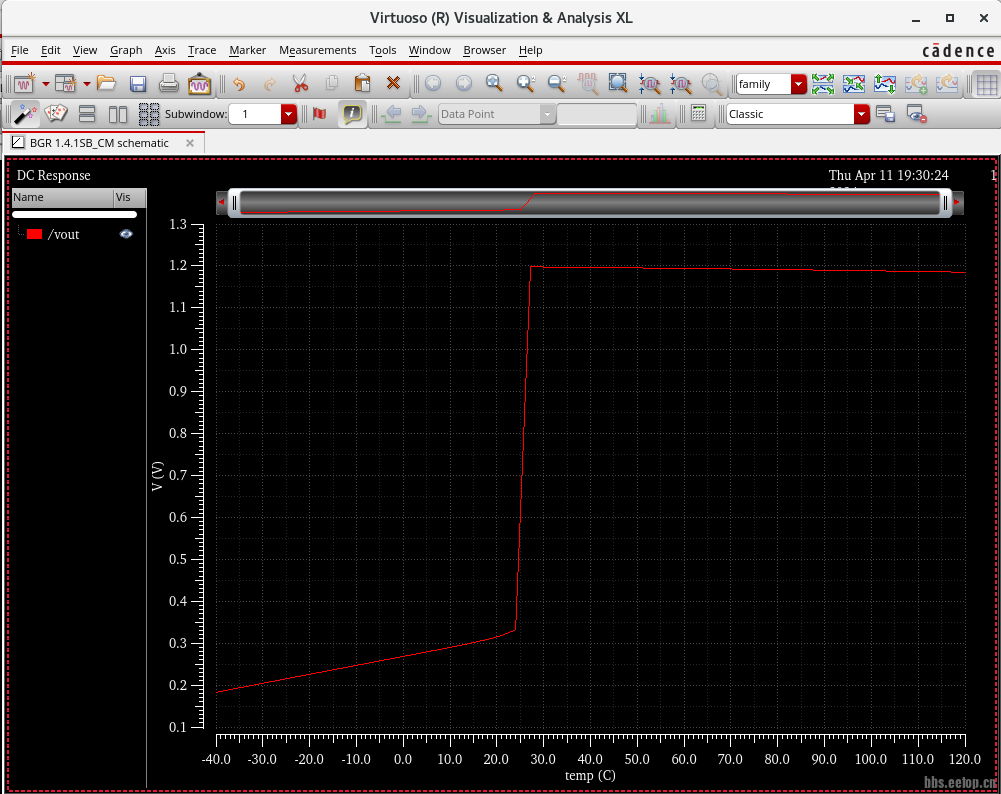The image size is (1001, 794).
Task: Click the Zoom magnifier icon
Action: (x=493, y=84)
